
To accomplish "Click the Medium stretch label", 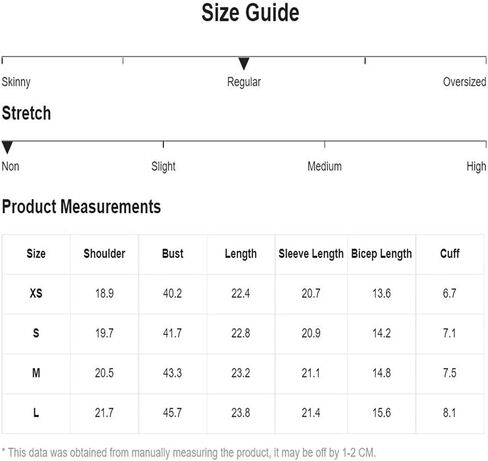I will coord(324,166).
